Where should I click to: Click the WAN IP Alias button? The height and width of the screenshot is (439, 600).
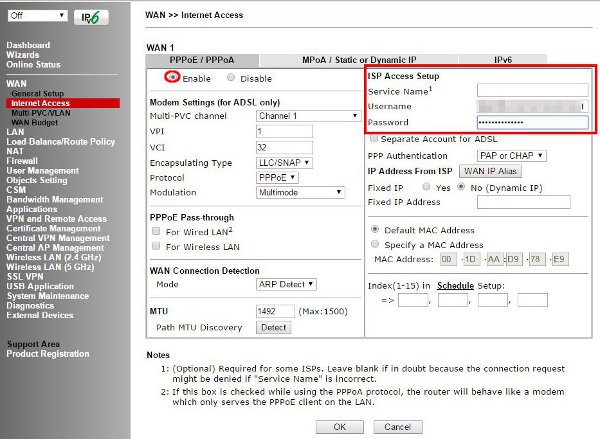(x=490, y=171)
